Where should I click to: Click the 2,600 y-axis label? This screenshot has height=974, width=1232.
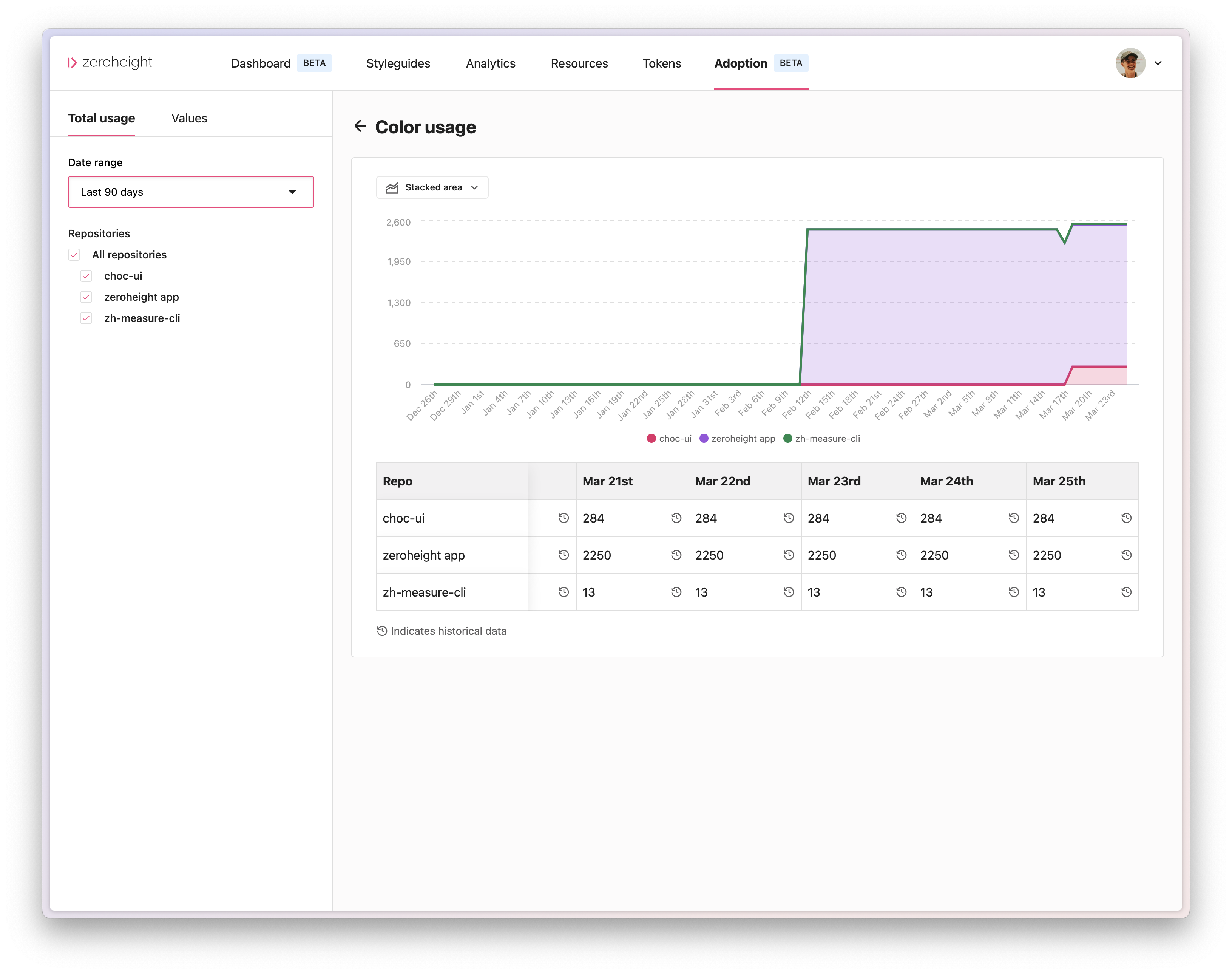tap(398, 222)
